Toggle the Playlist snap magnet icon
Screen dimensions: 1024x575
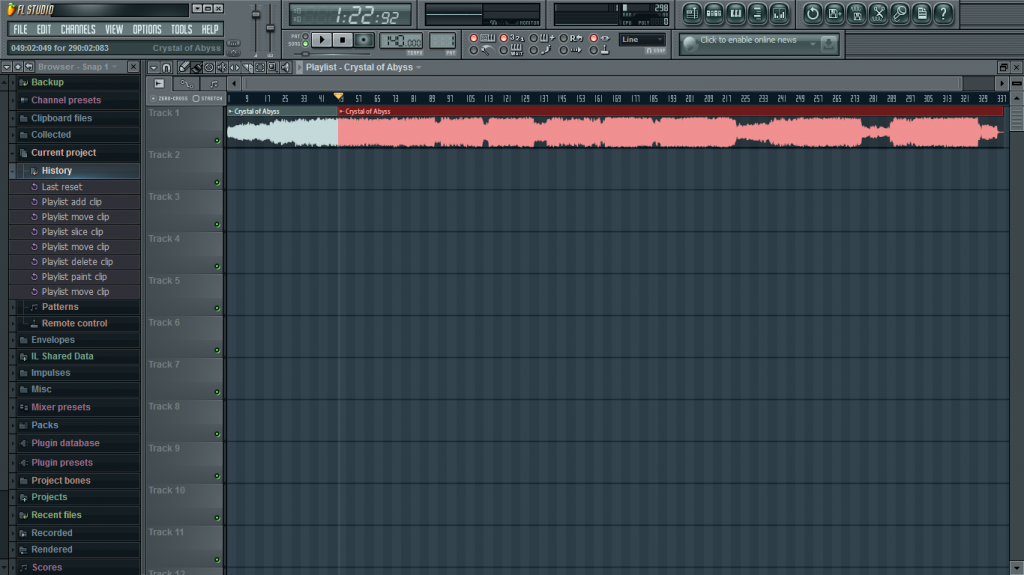[167, 67]
